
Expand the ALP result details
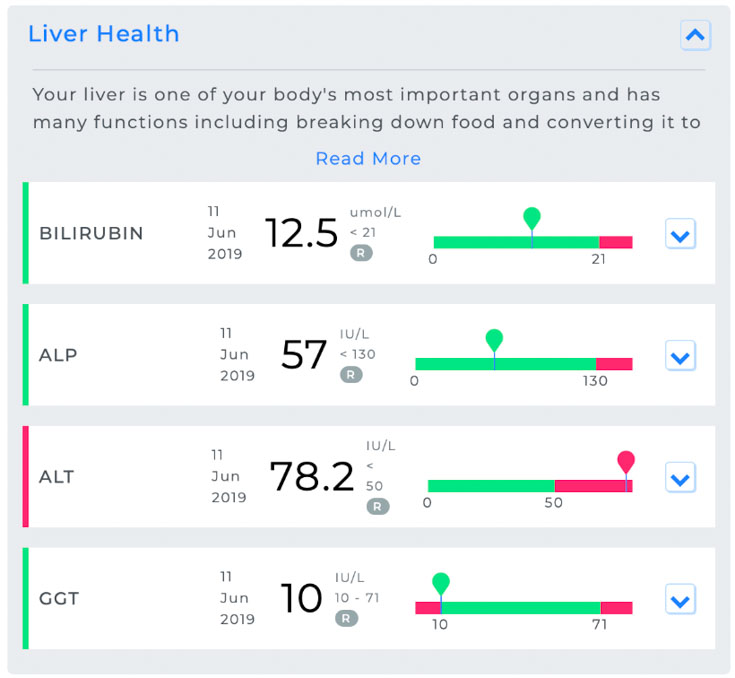(x=680, y=357)
